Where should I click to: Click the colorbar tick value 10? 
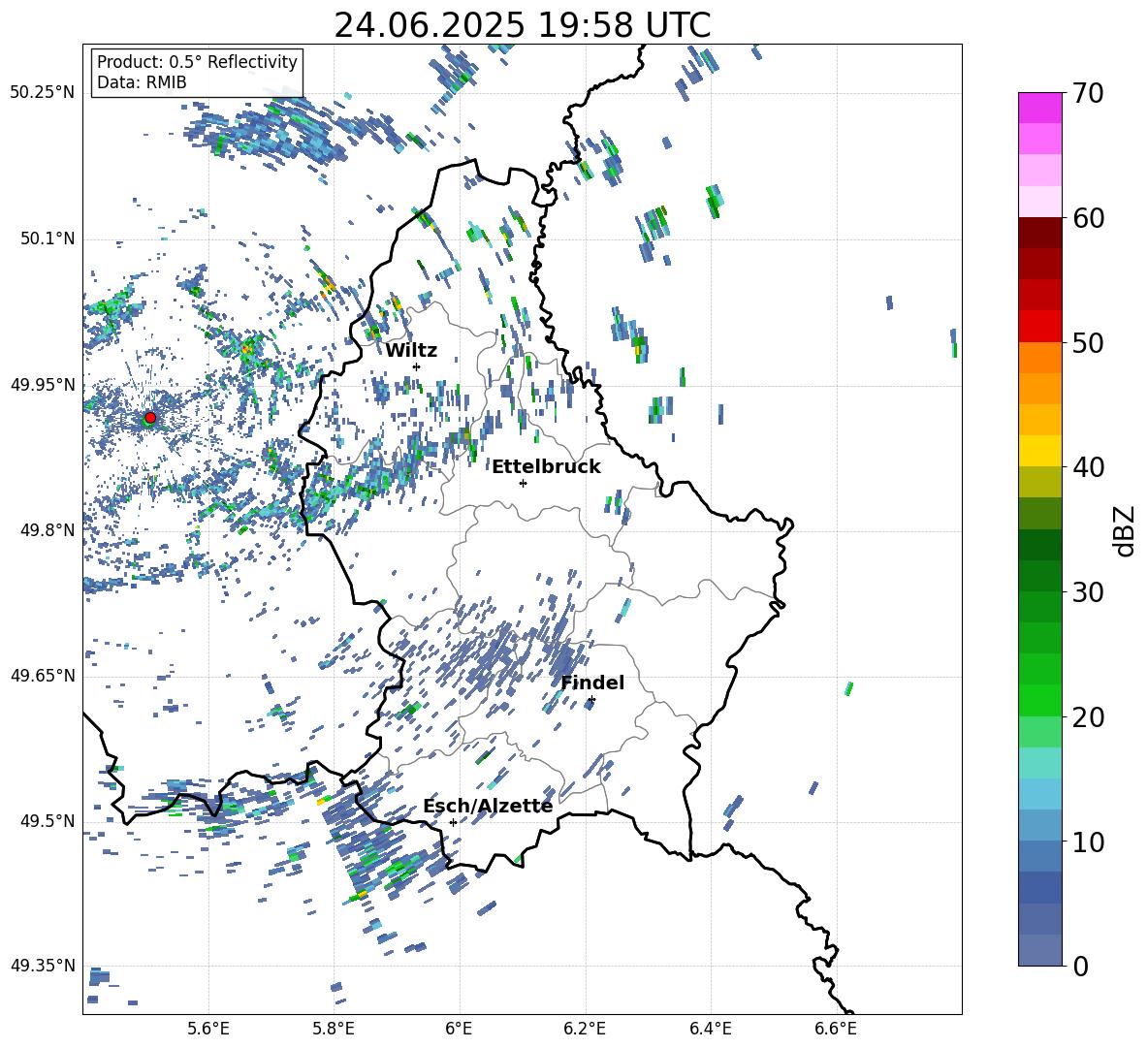[1088, 842]
